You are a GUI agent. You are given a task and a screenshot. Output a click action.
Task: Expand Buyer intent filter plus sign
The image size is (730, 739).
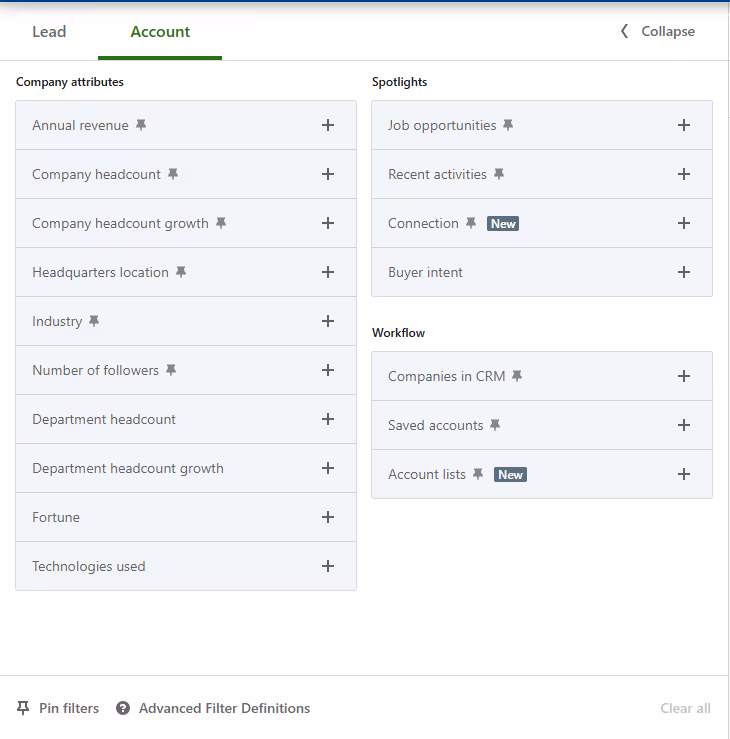(684, 272)
